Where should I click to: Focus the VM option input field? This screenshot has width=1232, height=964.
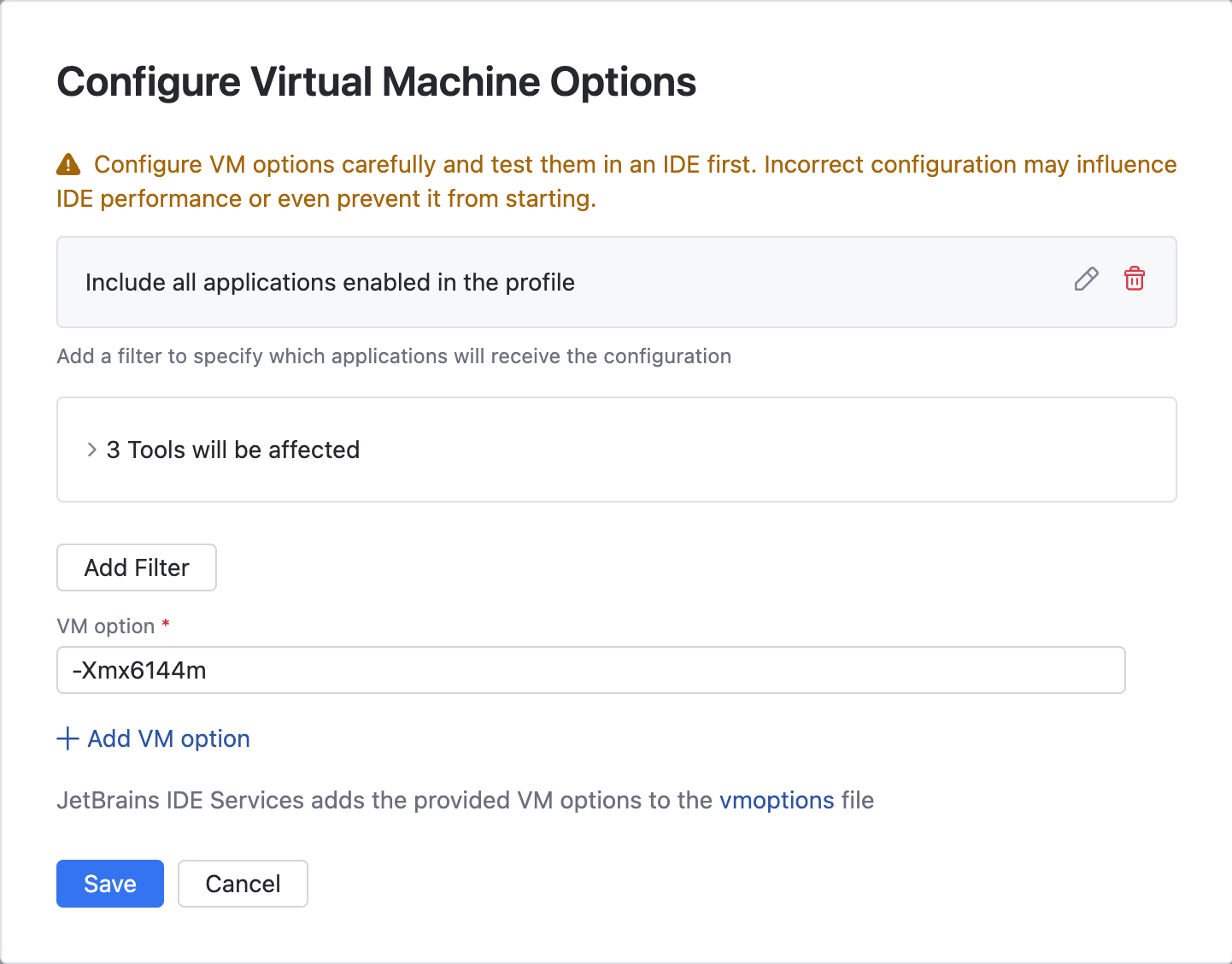coord(590,670)
